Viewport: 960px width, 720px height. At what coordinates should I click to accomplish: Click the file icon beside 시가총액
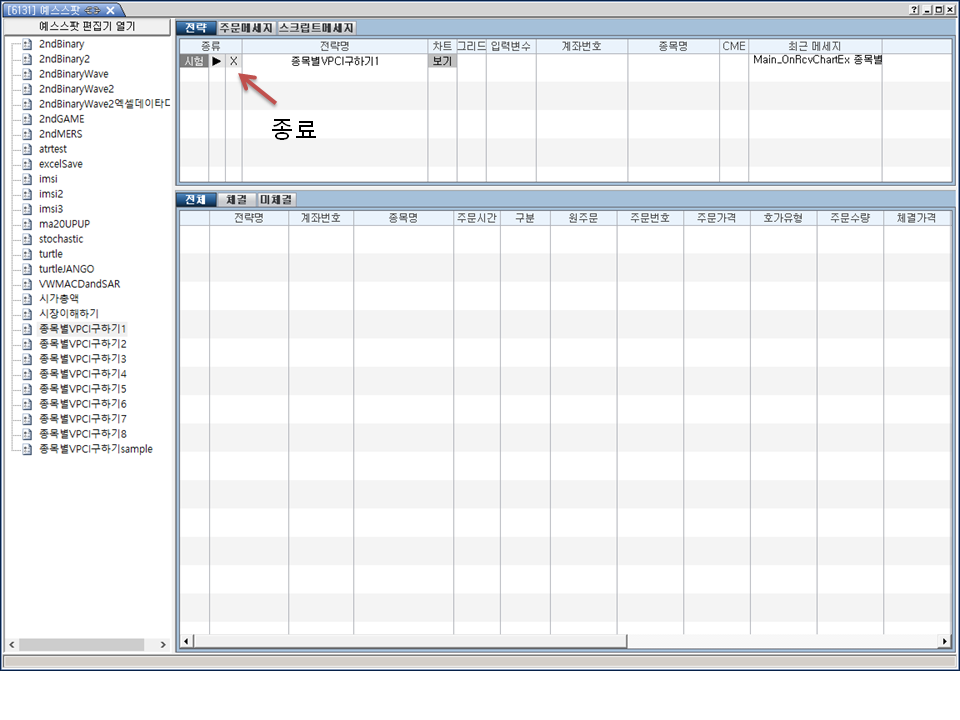(27, 299)
